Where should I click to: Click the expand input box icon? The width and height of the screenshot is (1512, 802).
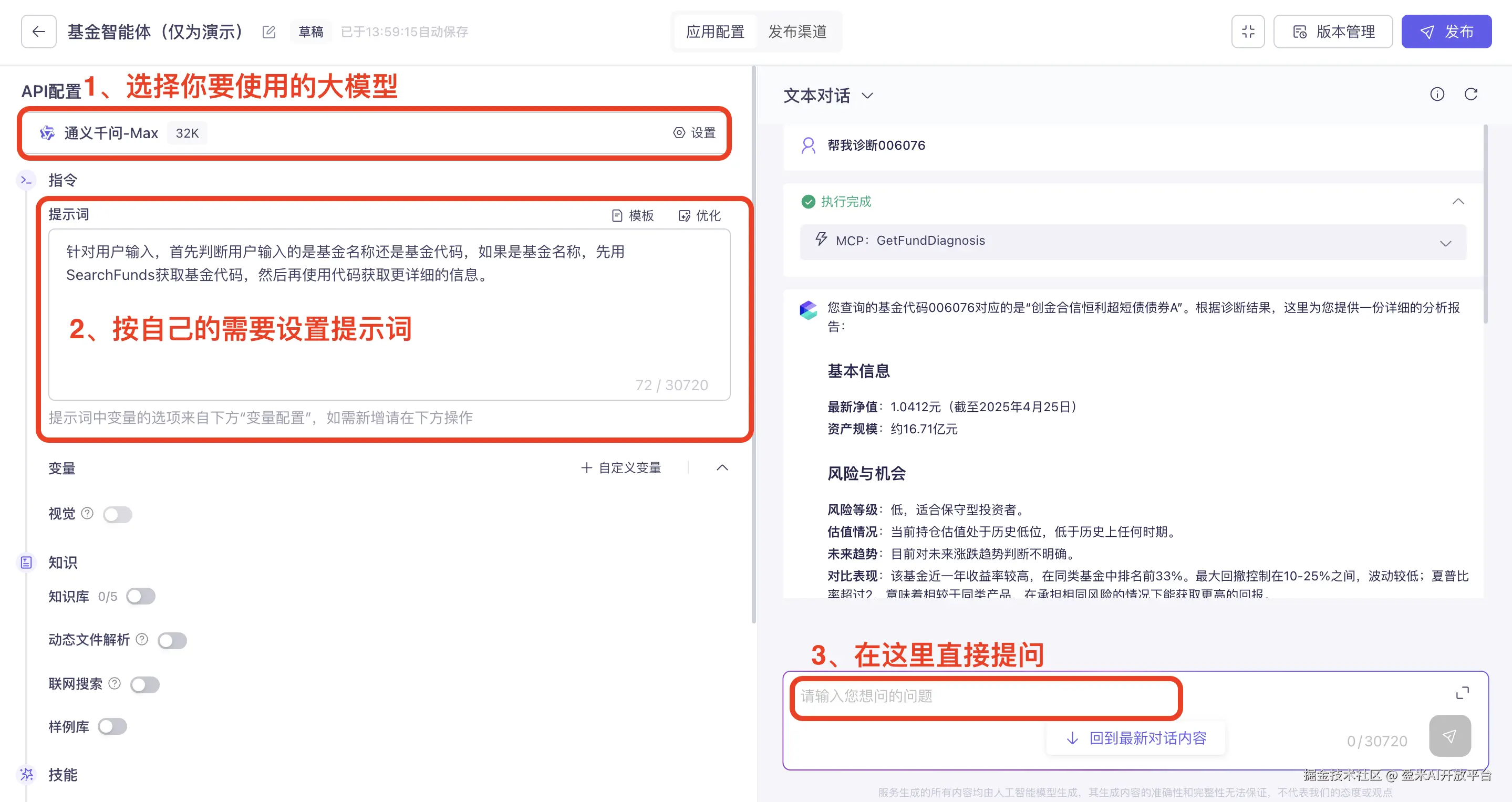(x=1462, y=693)
